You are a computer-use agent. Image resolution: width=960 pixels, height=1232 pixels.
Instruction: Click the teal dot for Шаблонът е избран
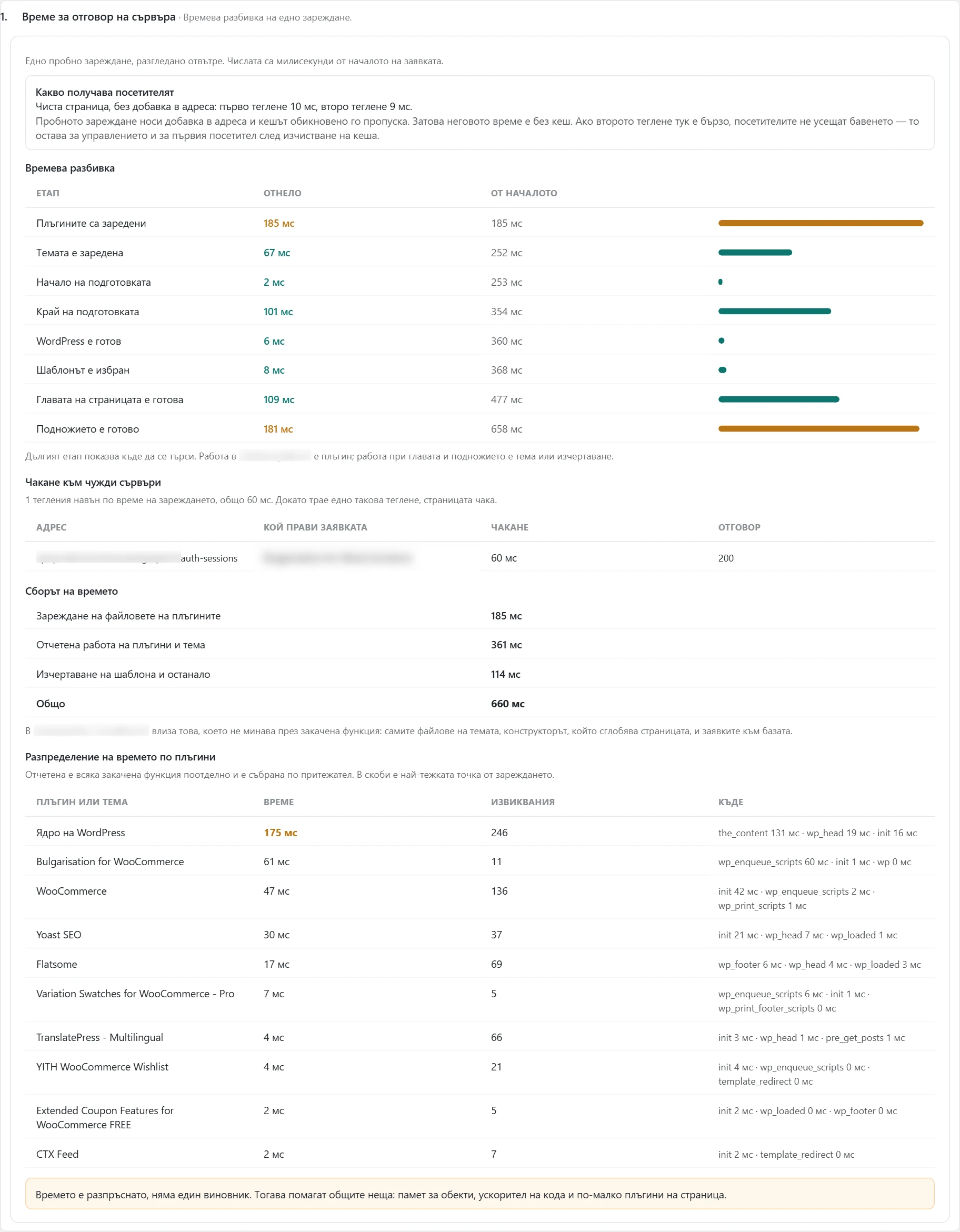723,370
